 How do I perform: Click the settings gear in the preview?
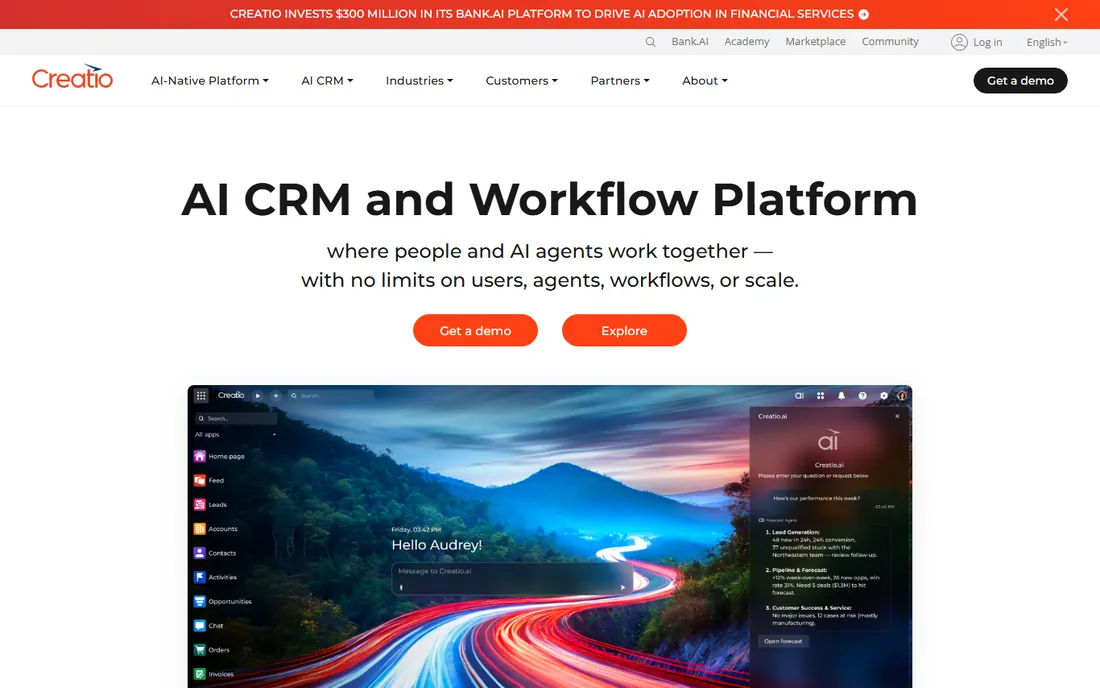(883, 396)
